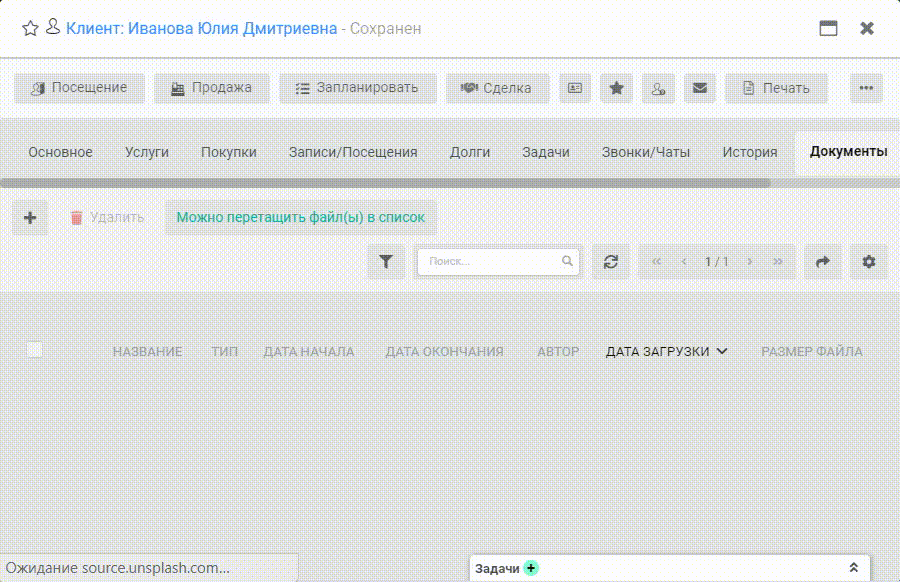Go to first page double arrow

(x=657, y=262)
